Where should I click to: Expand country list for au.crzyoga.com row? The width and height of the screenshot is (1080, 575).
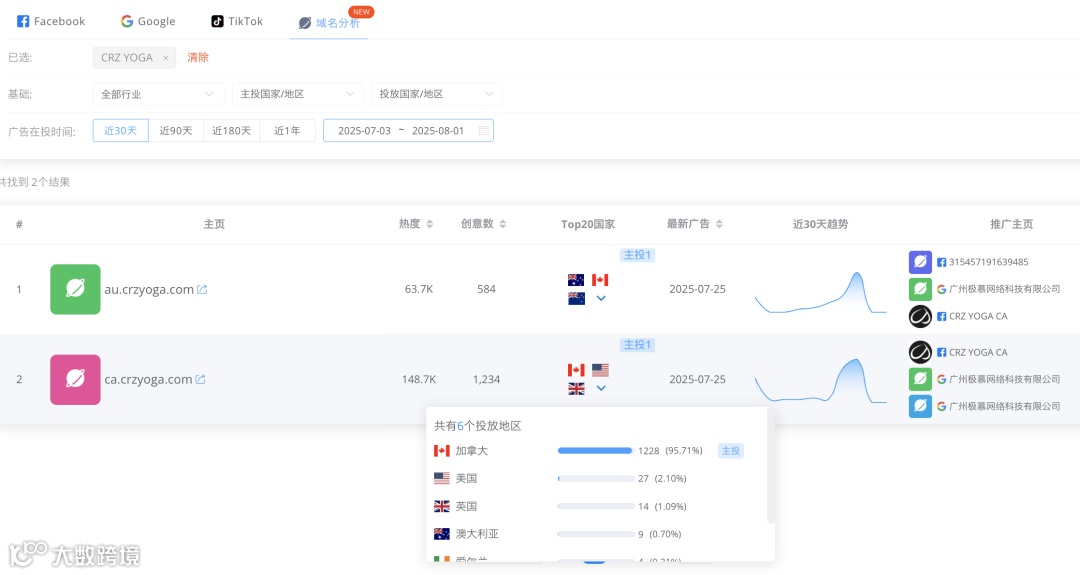(601, 298)
